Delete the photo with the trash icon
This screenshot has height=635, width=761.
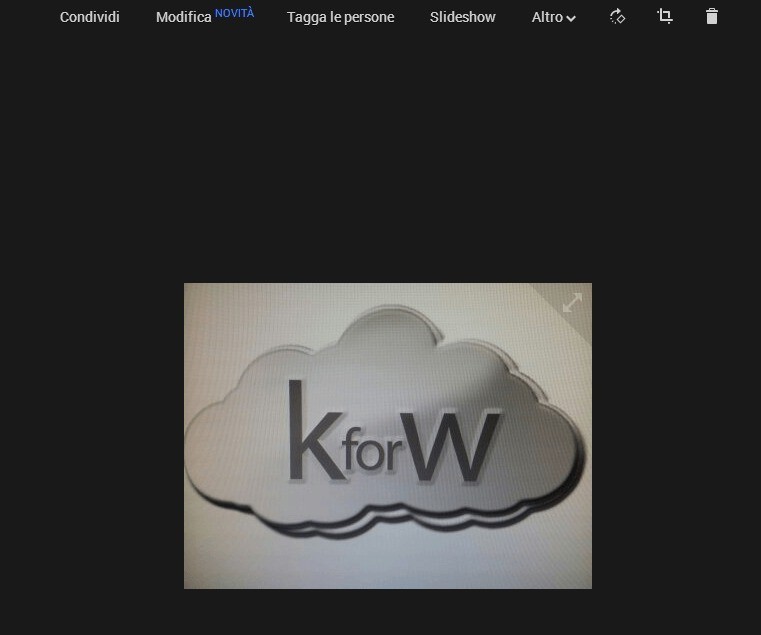(712, 16)
